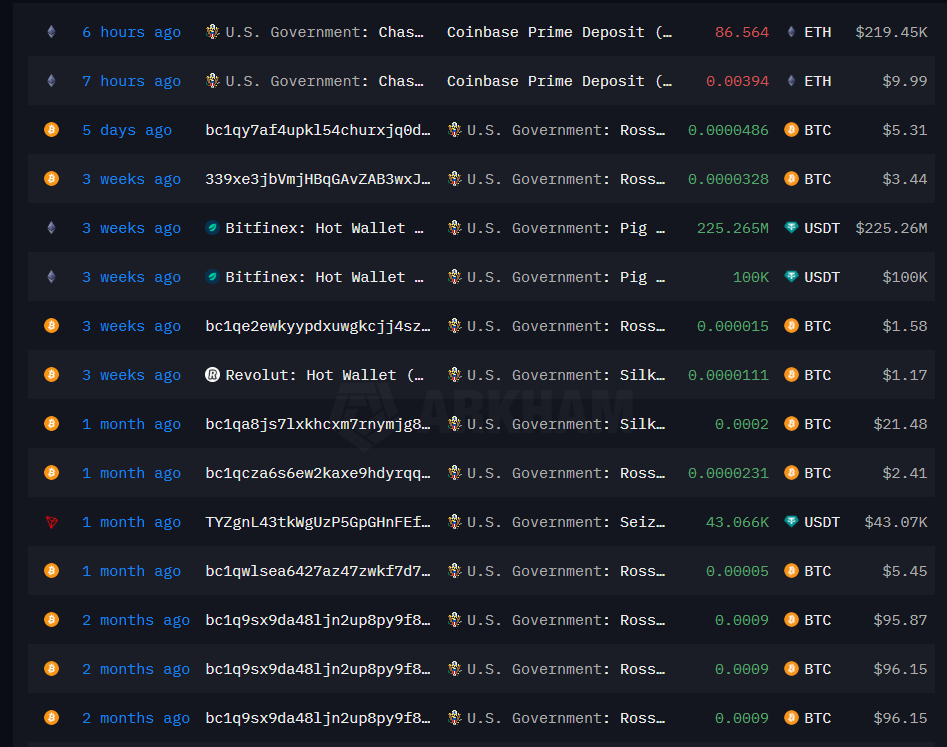Open address bc1qa8js7lxkhcxm7rnymjg8…
The height and width of the screenshot is (747, 947).
coord(318,424)
